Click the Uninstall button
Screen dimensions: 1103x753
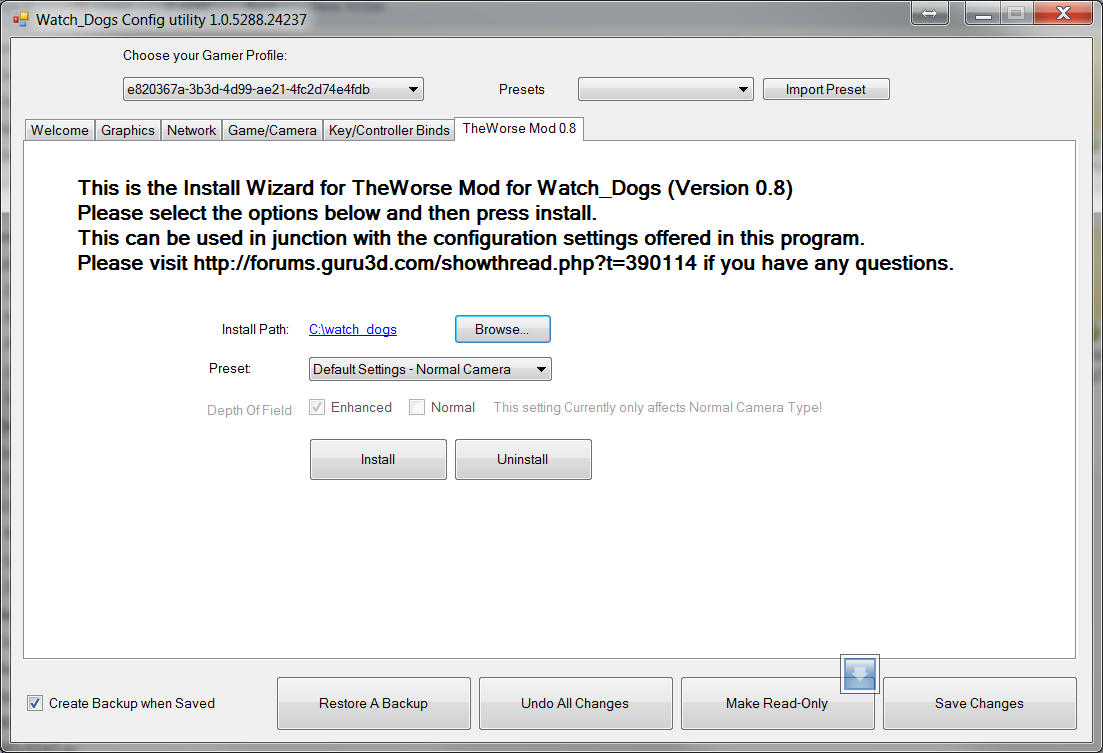(523, 459)
